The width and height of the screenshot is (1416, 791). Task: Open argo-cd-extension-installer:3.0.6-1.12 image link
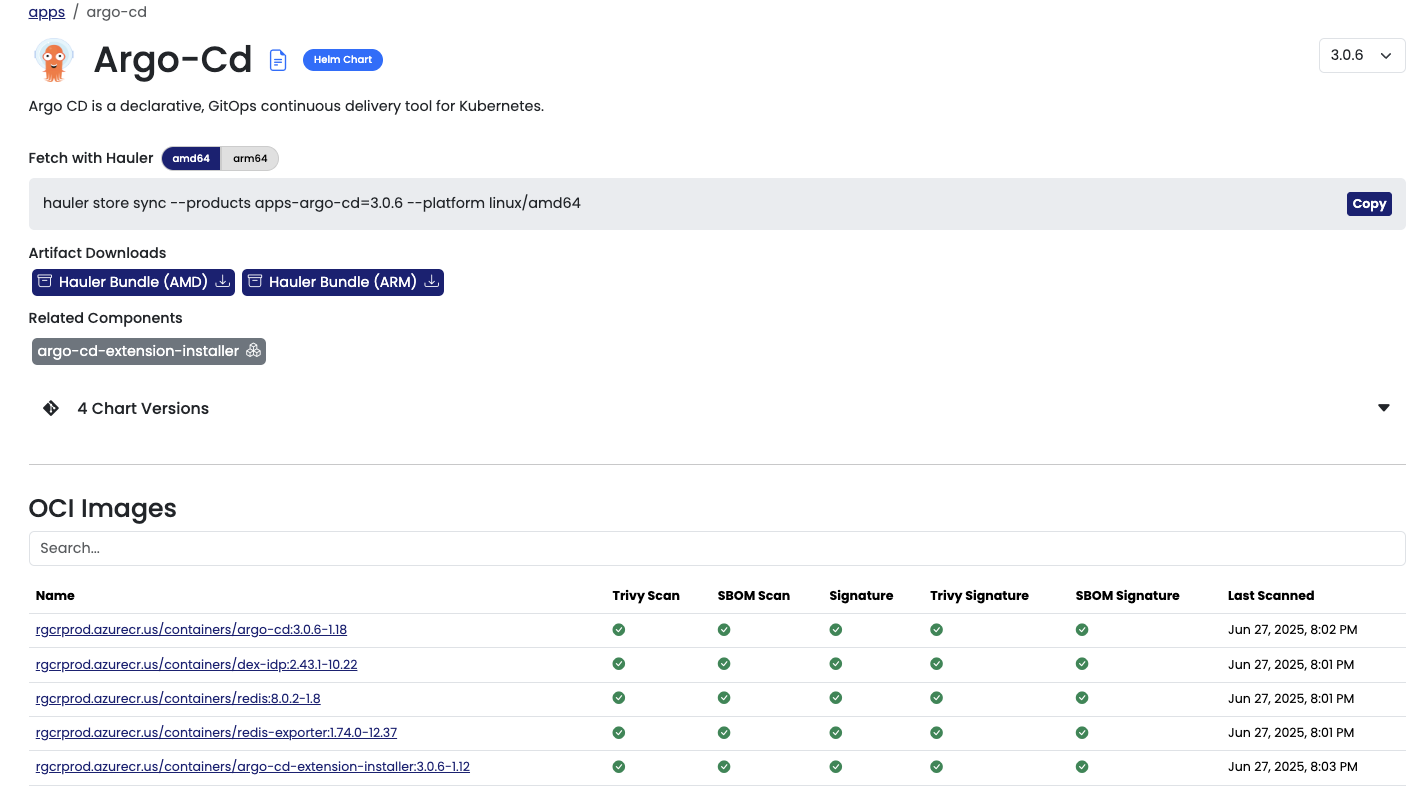click(253, 767)
